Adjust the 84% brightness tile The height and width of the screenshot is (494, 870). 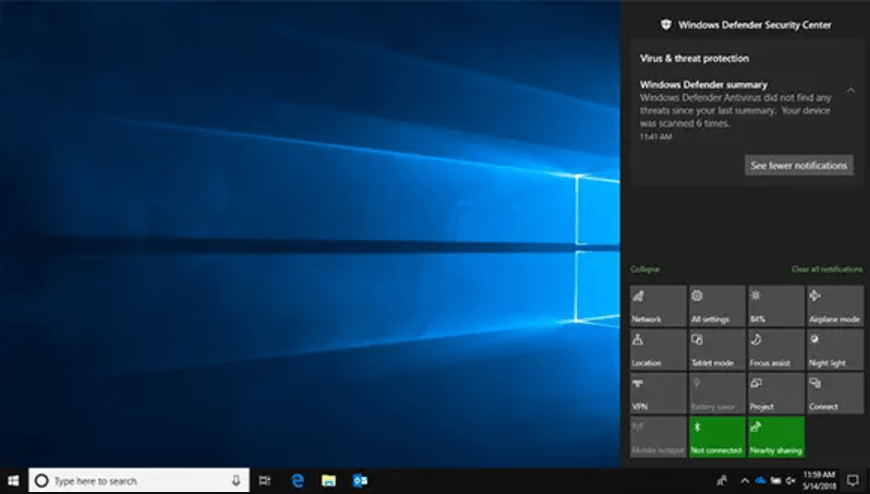tap(776, 306)
